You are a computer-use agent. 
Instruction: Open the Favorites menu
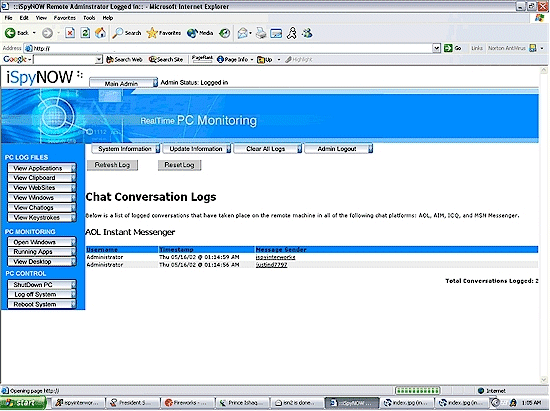tap(65, 18)
